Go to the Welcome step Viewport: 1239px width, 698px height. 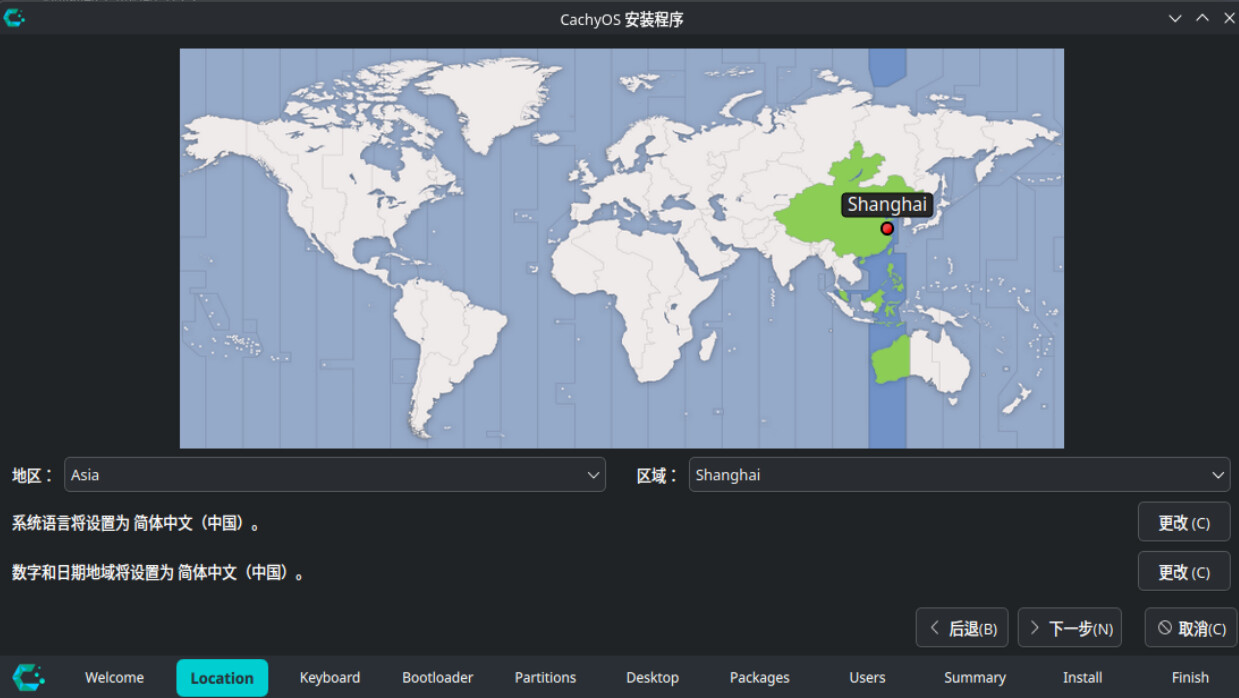click(x=114, y=678)
